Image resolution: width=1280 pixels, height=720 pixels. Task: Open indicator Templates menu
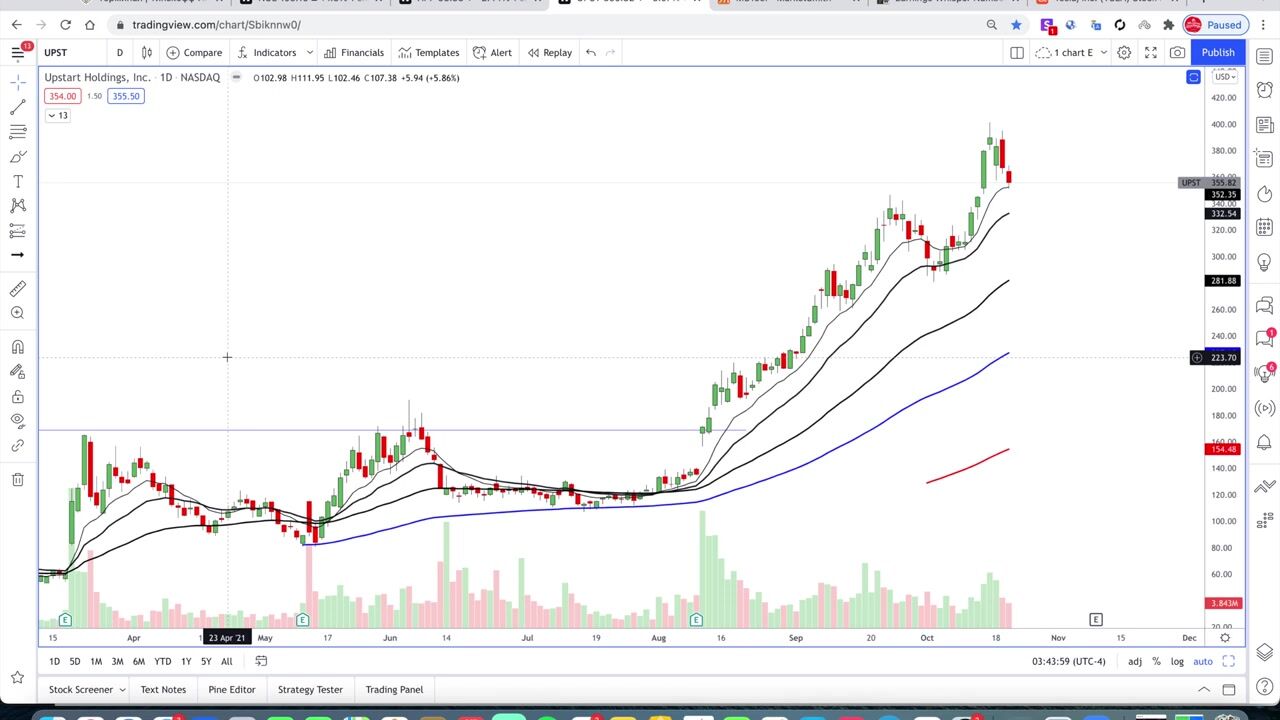429,53
